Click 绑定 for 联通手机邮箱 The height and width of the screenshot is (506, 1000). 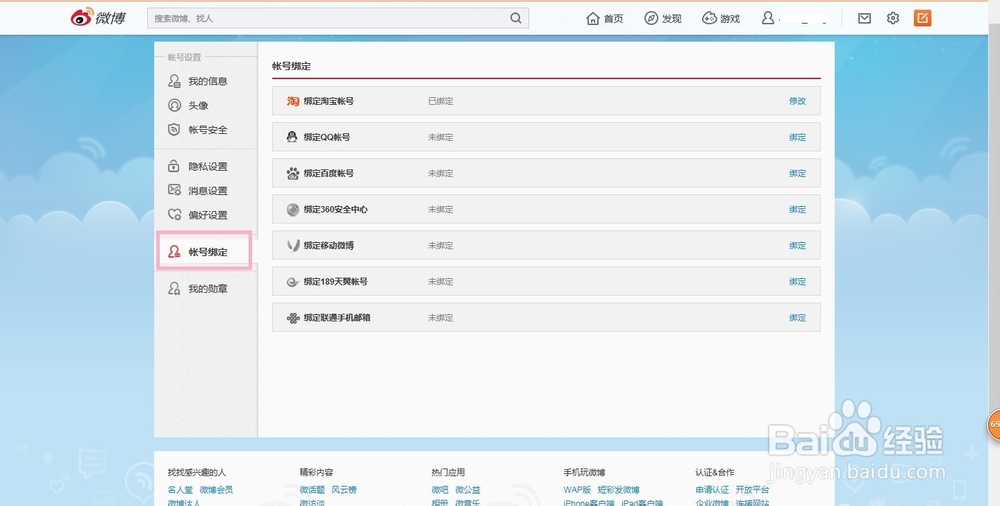[x=797, y=318]
